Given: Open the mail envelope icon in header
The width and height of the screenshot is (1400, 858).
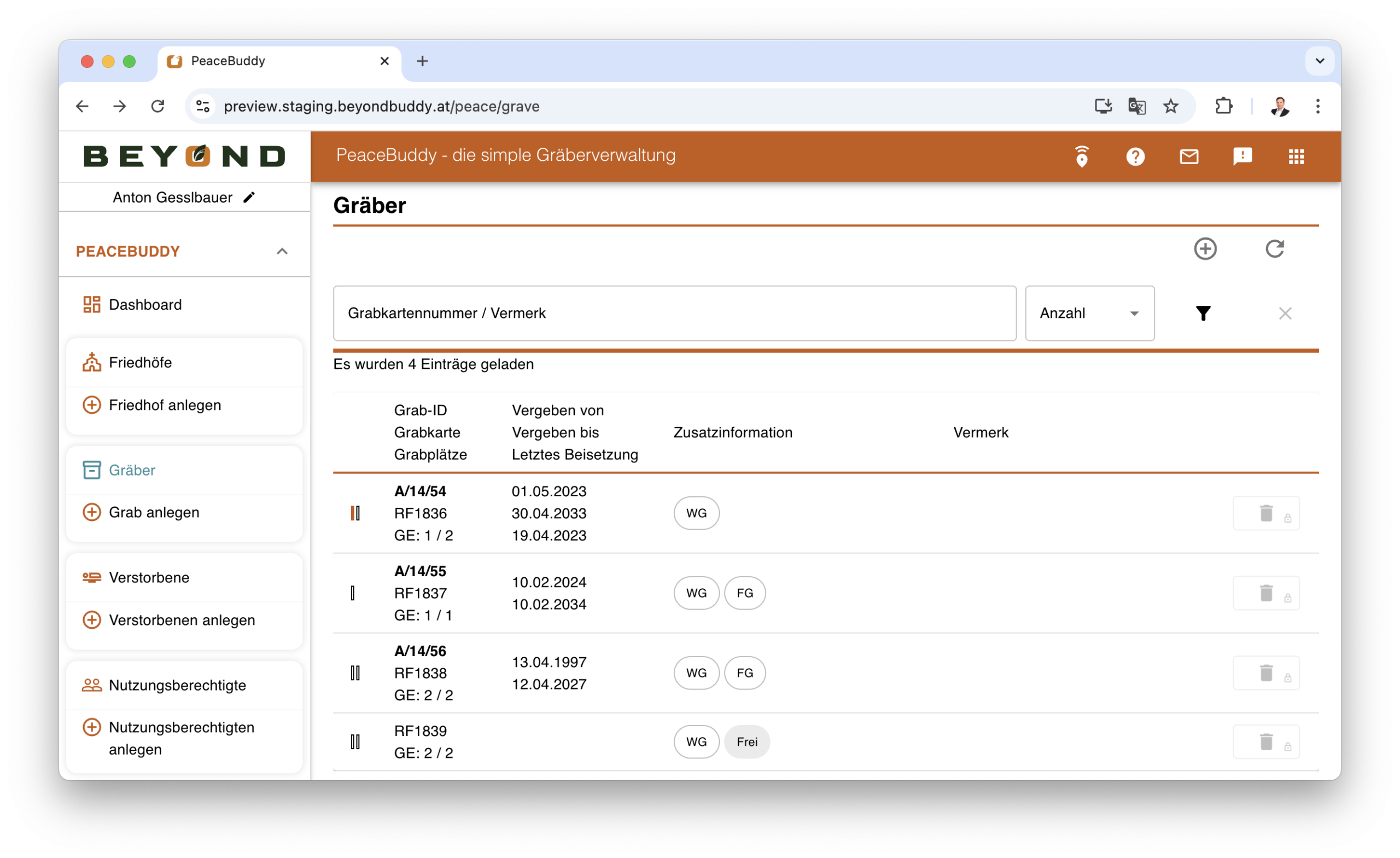Looking at the screenshot, I should (x=1189, y=156).
